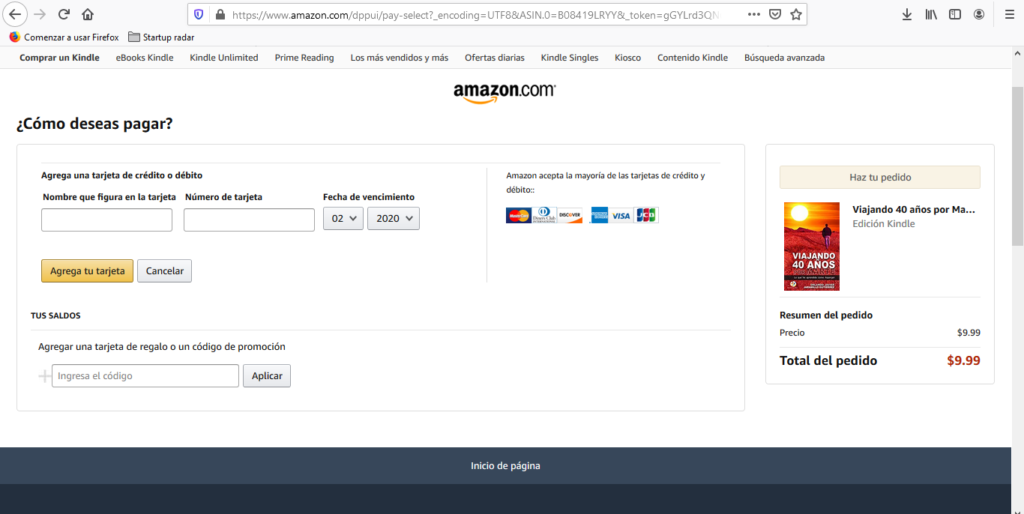Open the expiration year dropdown

(x=393, y=218)
